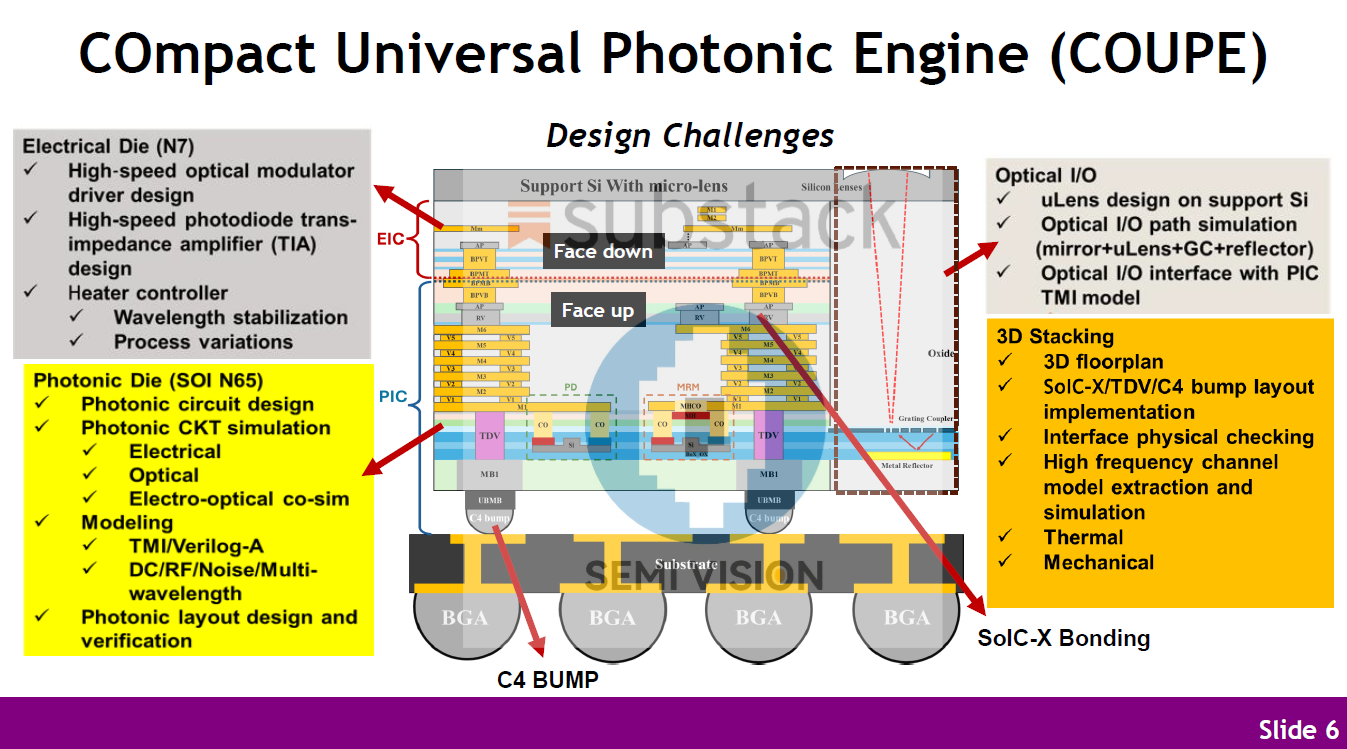Toggle the checkmark beside uLens design on support Si
The height and width of the screenshot is (749, 1347).
pyautogui.click(x=1001, y=200)
